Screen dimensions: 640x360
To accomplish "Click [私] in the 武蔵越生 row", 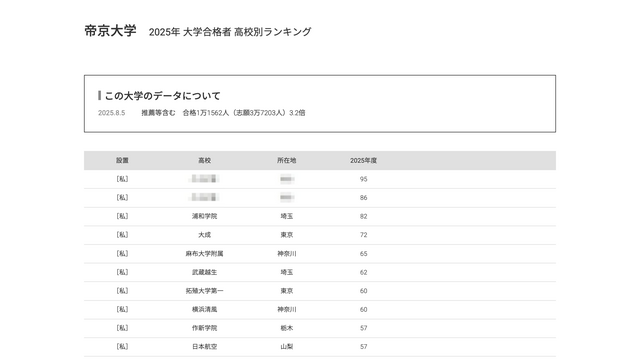I will (122, 272).
